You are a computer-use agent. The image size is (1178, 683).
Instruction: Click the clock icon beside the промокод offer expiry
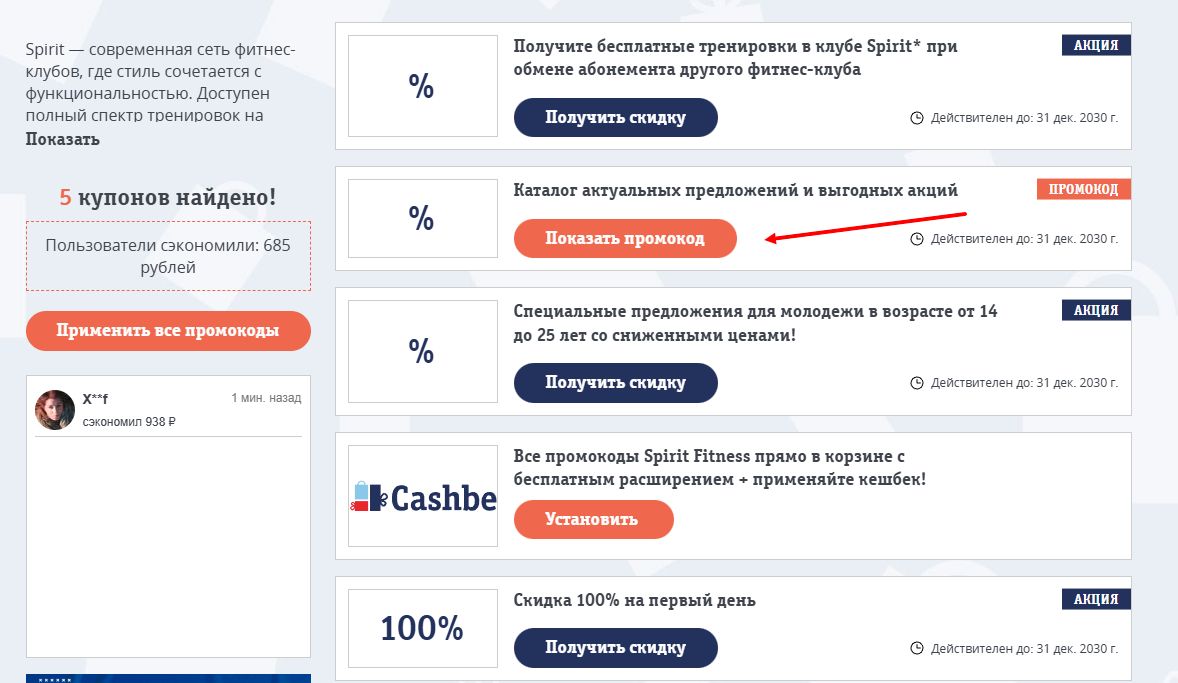tap(917, 238)
